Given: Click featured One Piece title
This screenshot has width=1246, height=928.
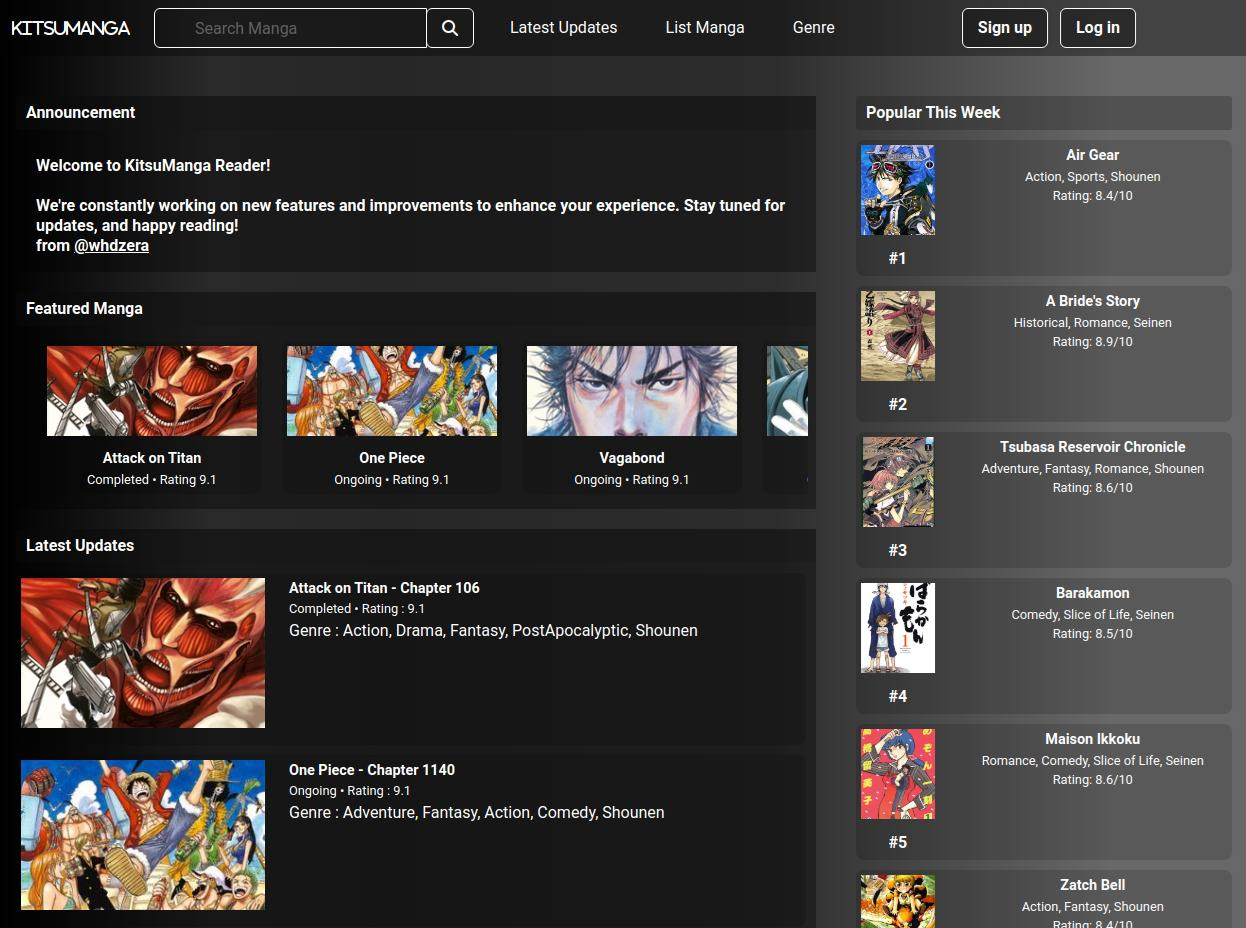Looking at the screenshot, I should point(392,458).
